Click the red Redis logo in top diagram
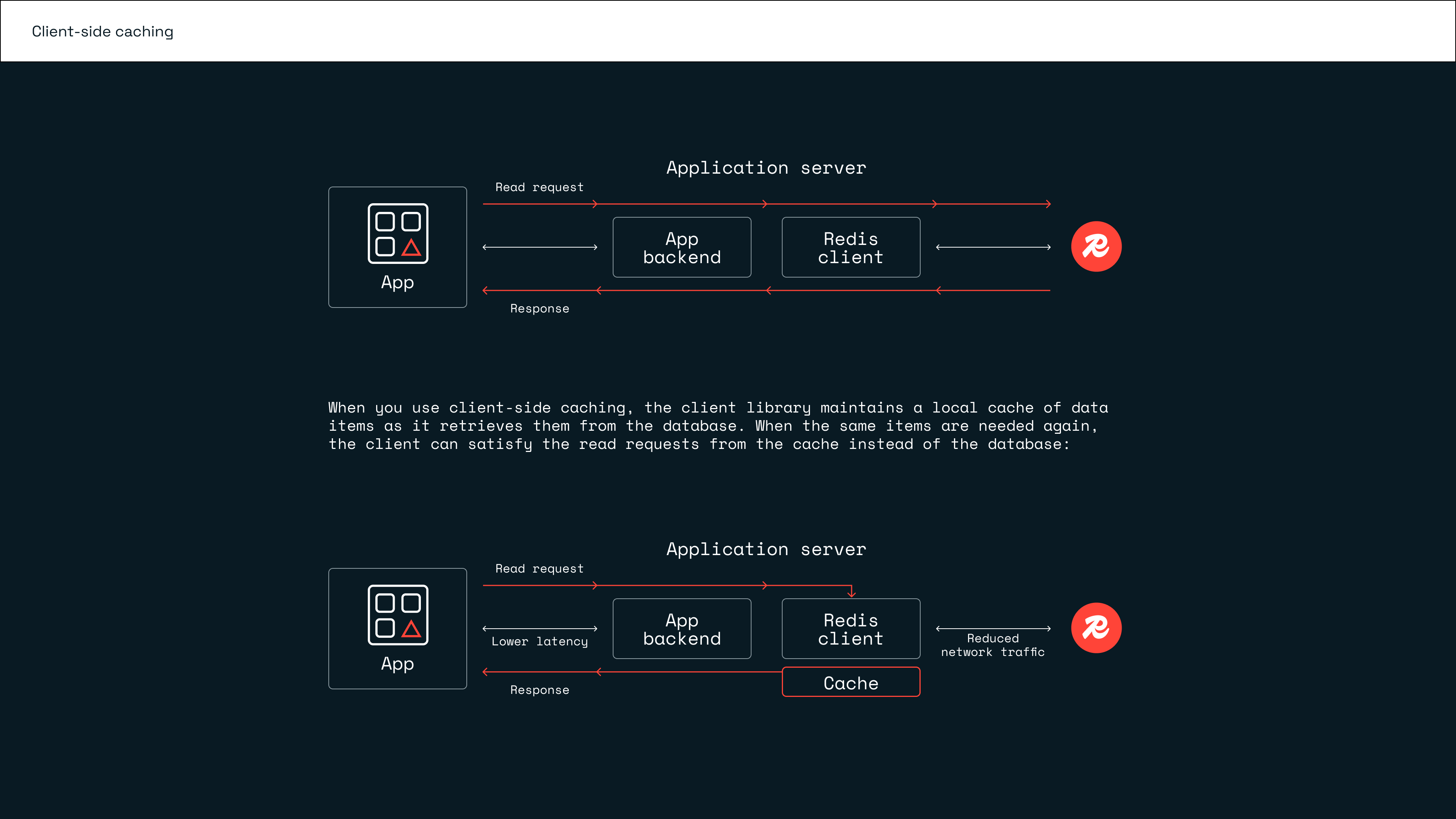 pos(1096,246)
